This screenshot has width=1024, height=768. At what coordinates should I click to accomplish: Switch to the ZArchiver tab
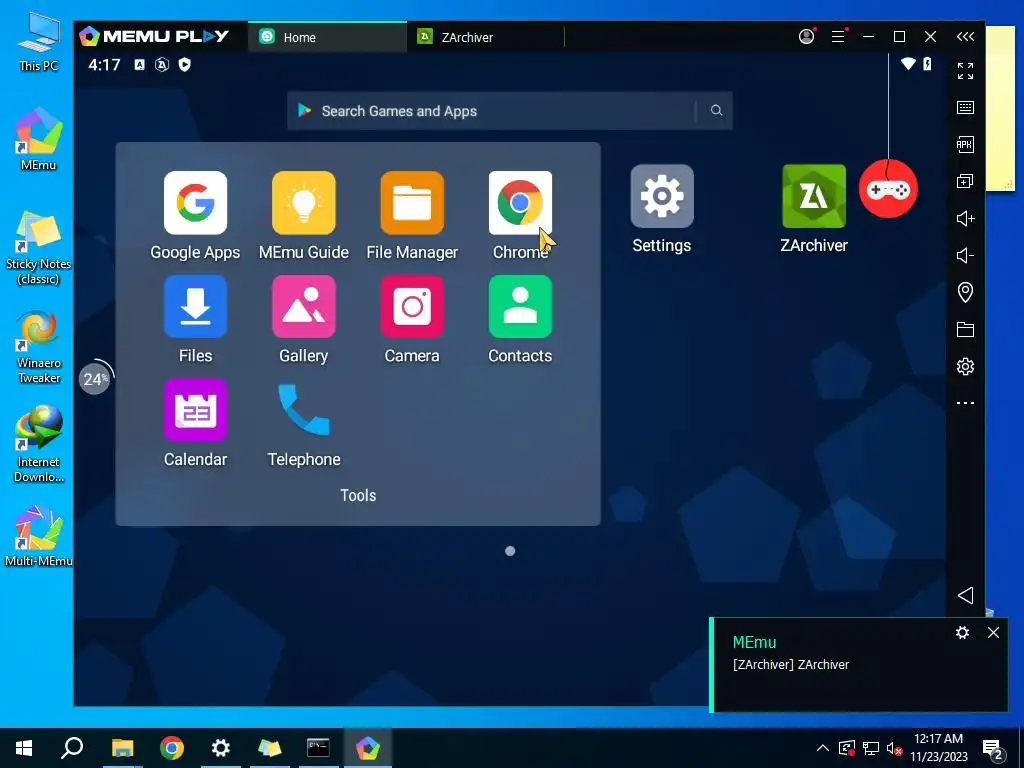(x=485, y=37)
